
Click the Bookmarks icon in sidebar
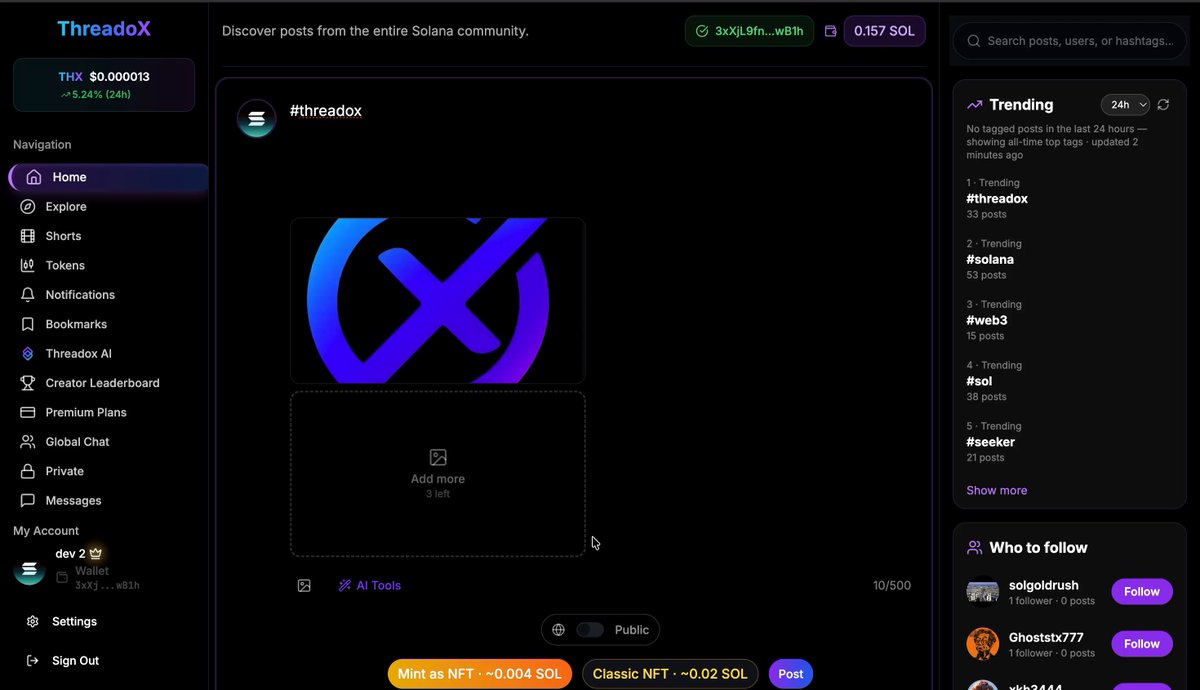point(27,324)
